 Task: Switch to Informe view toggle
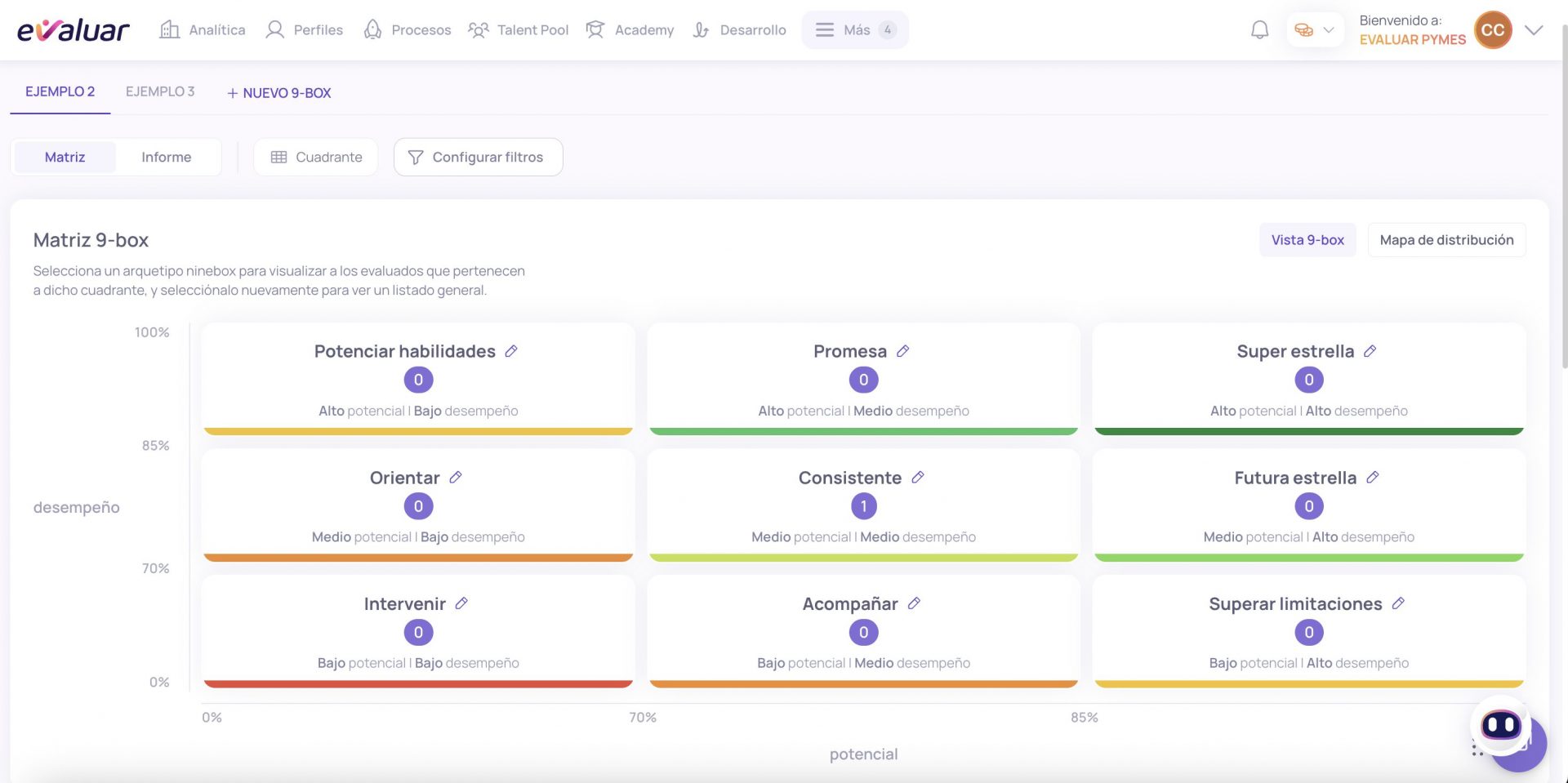[166, 157]
